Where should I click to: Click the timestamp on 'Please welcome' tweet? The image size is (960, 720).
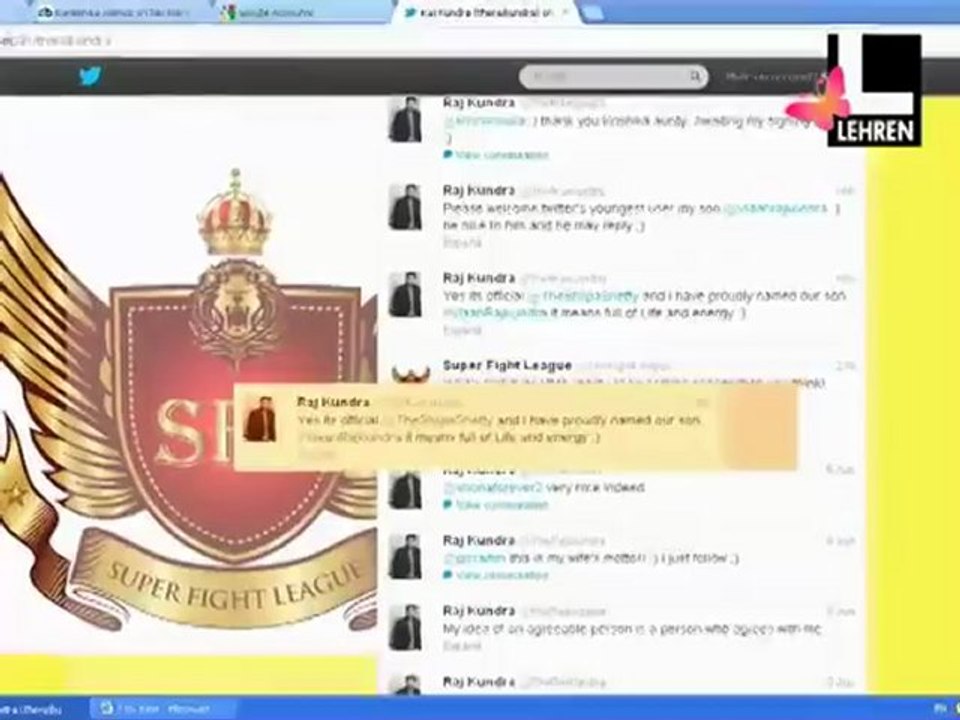pos(845,191)
